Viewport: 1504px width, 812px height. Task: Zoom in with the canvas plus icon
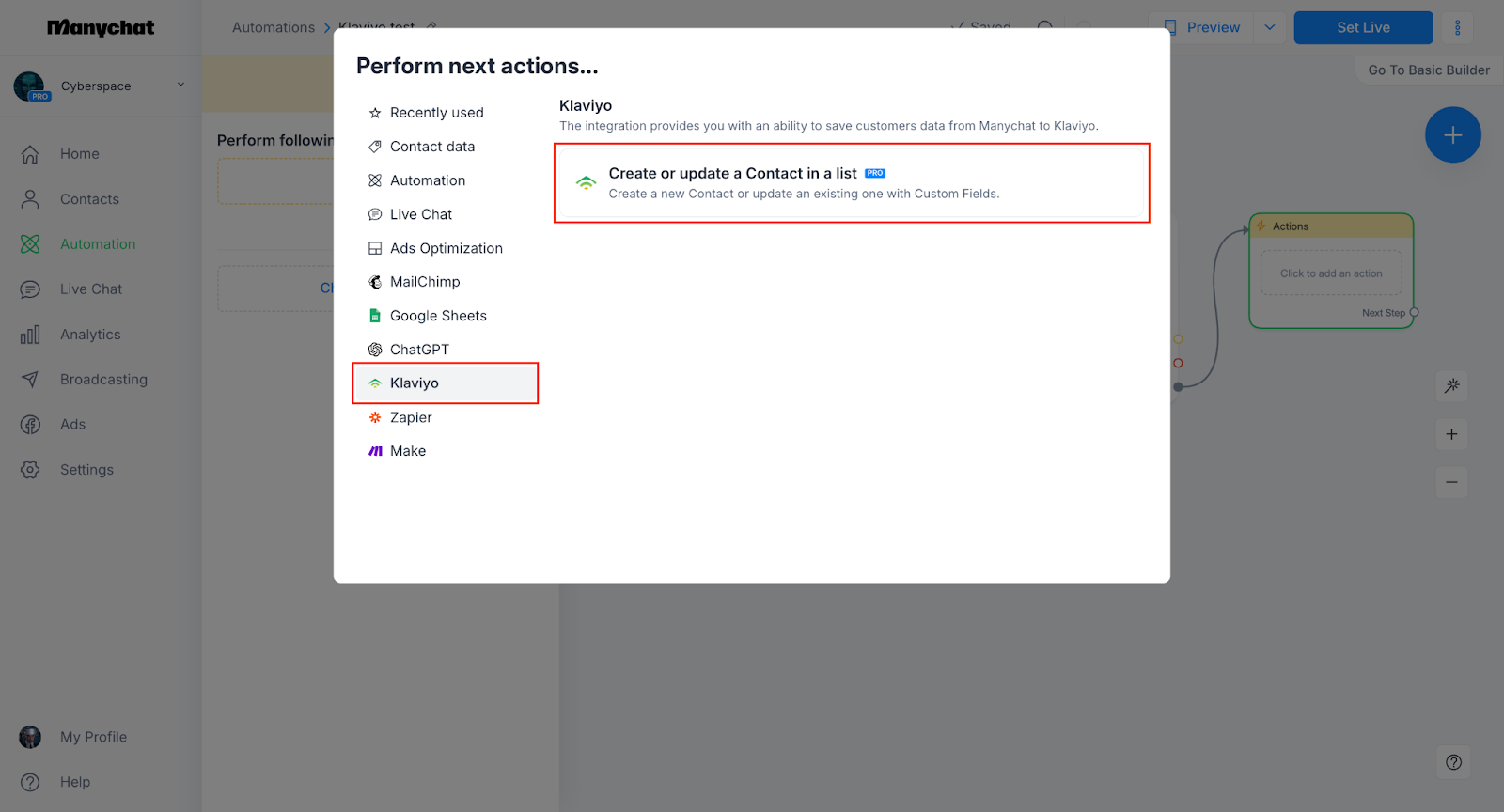coord(1452,434)
